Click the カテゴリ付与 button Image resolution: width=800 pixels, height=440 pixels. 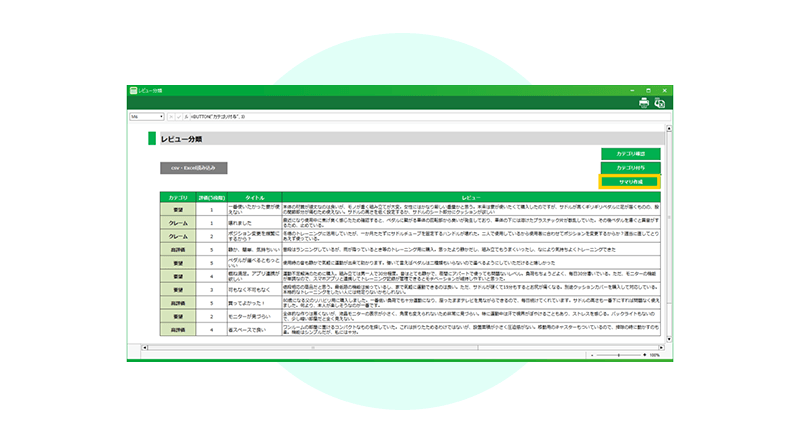pos(631,168)
